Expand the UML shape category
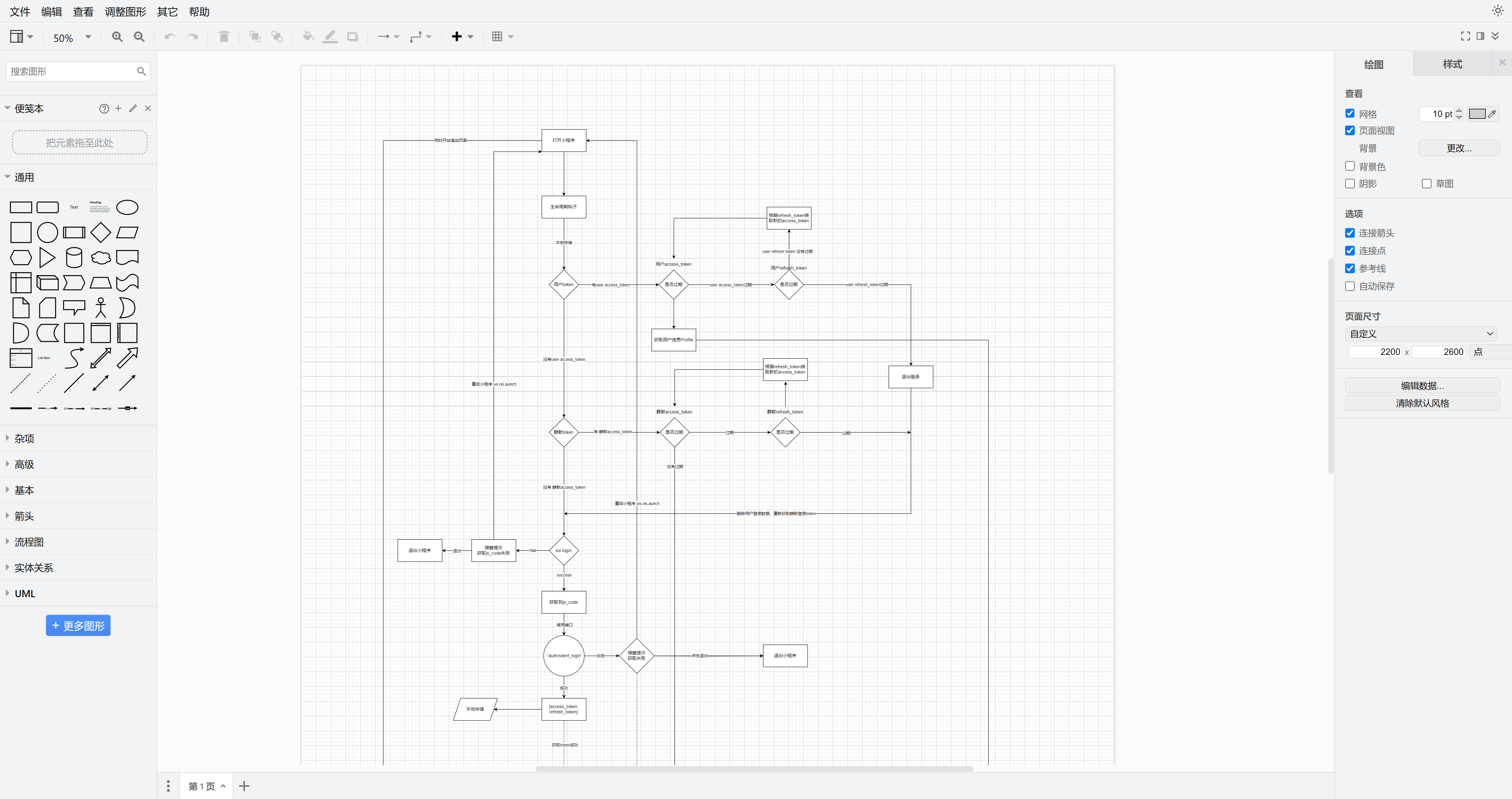The width and height of the screenshot is (1512, 799). 78,593
